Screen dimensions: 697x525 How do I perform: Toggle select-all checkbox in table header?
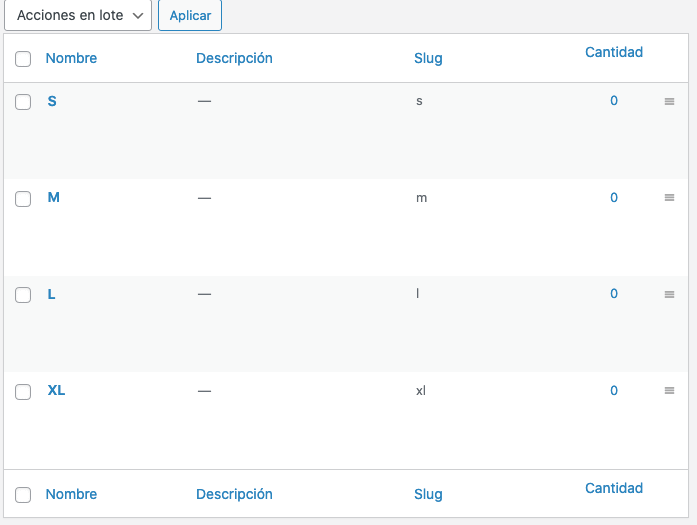coord(23,59)
